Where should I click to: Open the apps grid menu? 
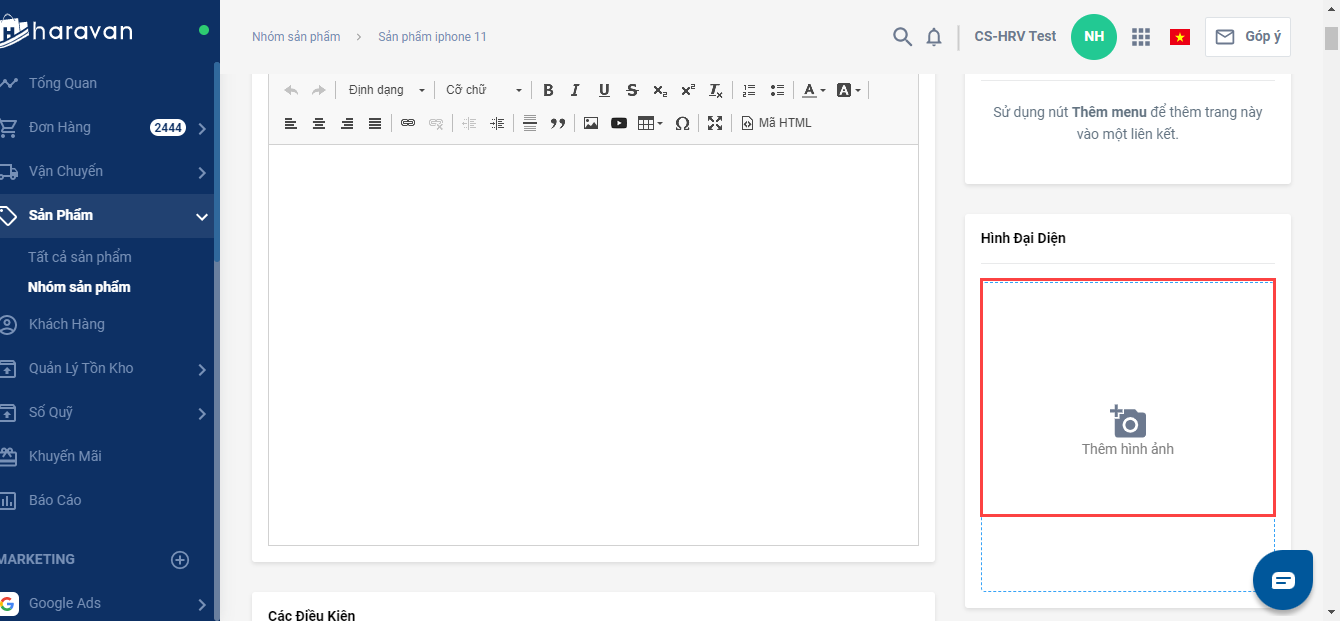click(1141, 37)
